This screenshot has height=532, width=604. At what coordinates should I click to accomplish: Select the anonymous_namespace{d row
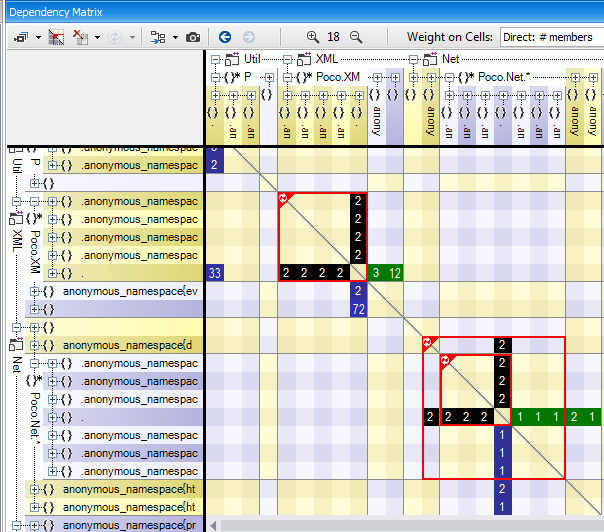(130, 345)
